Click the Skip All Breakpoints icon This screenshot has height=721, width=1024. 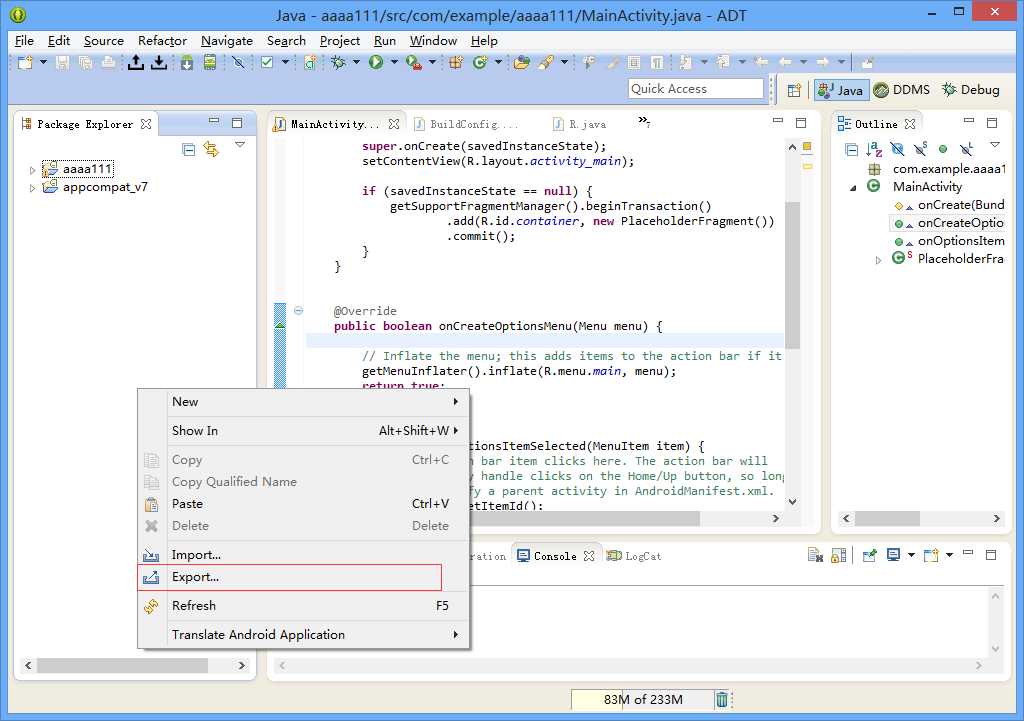pyautogui.click(x=238, y=63)
